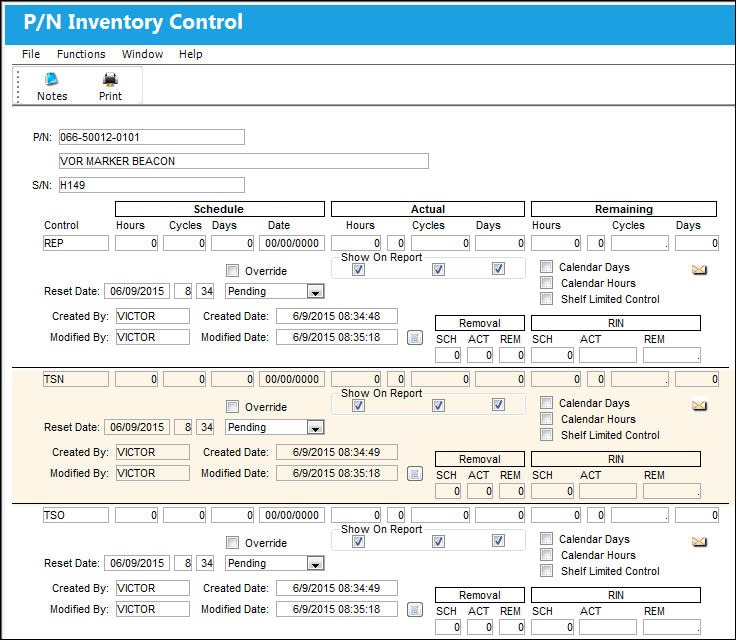Click REP Removal SCH field
This screenshot has width=736, height=640.
tap(448, 355)
